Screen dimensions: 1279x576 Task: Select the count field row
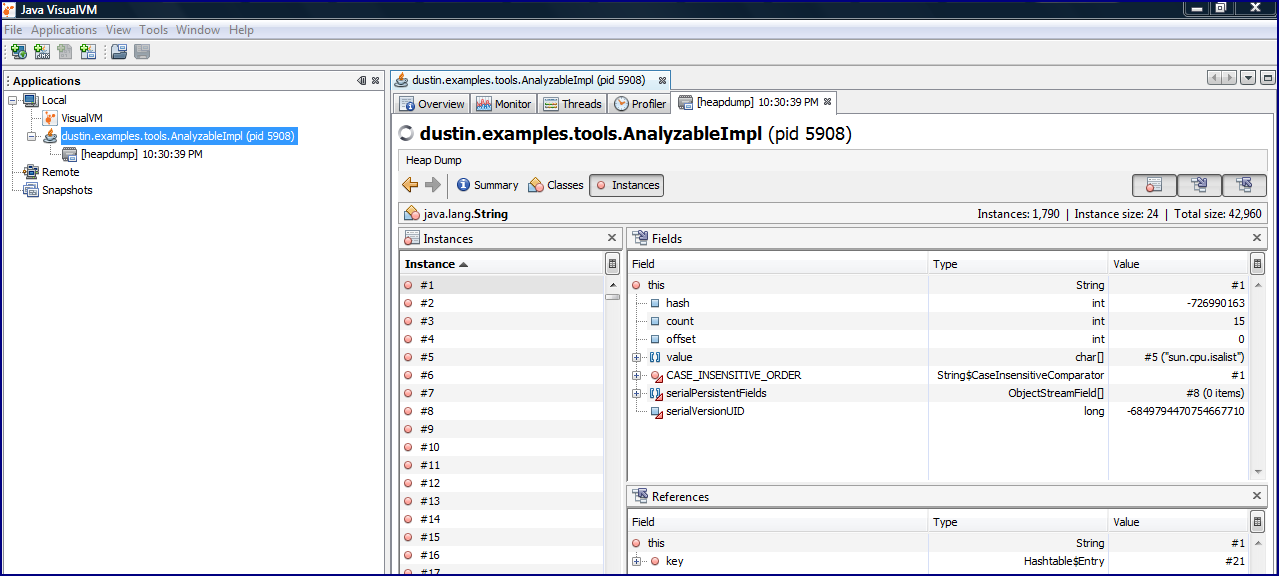click(x=939, y=321)
